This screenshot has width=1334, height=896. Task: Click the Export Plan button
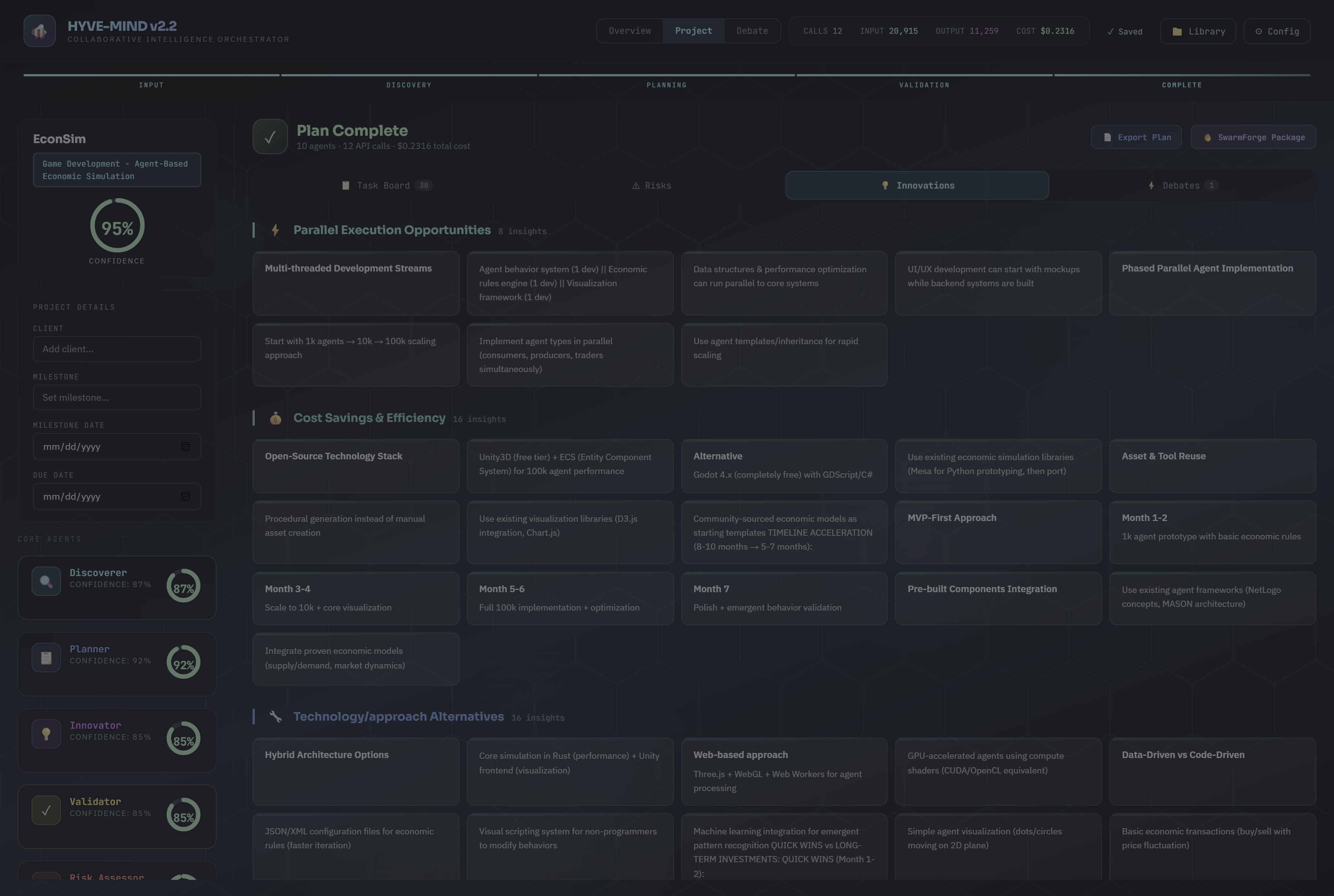point(1136,138)
